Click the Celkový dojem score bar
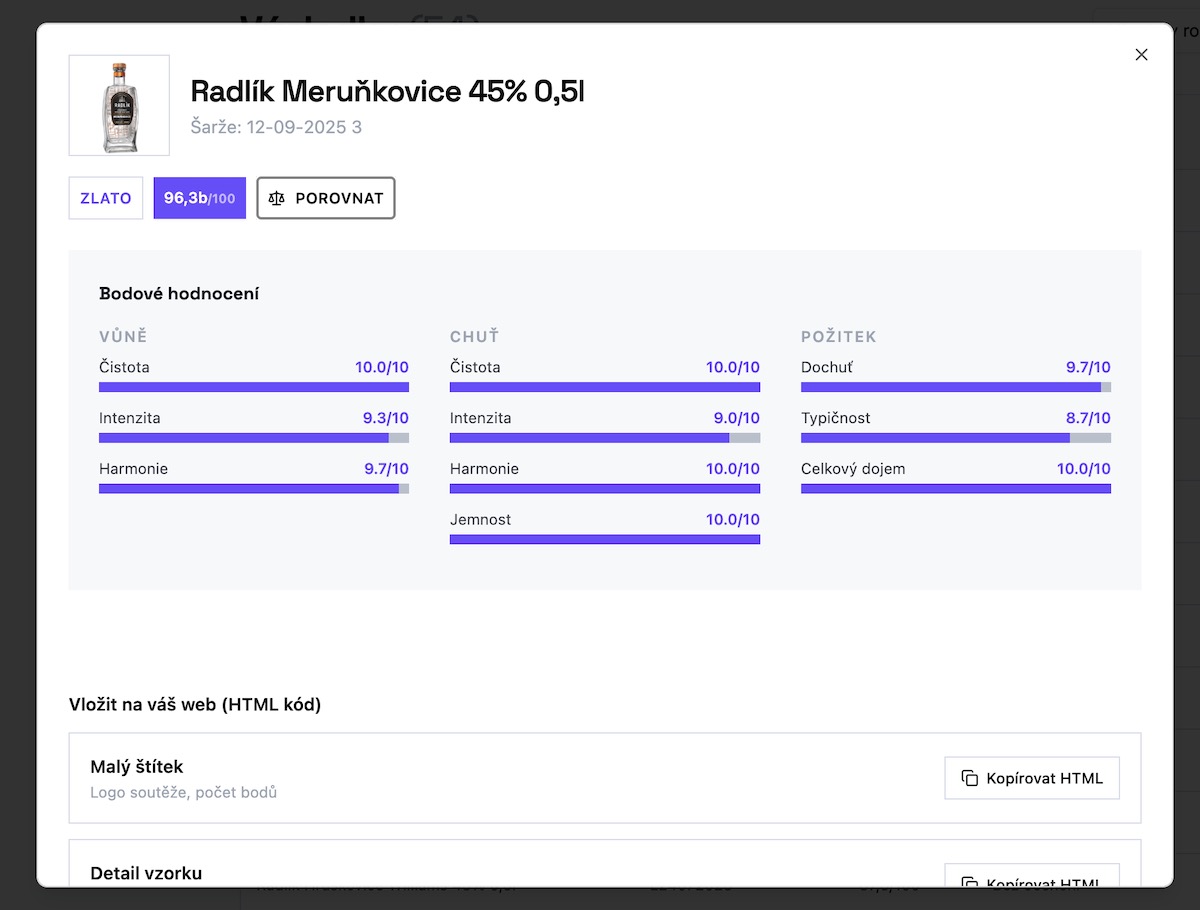The width and height of the screenshot is (1200, 910). pos(956,489)
